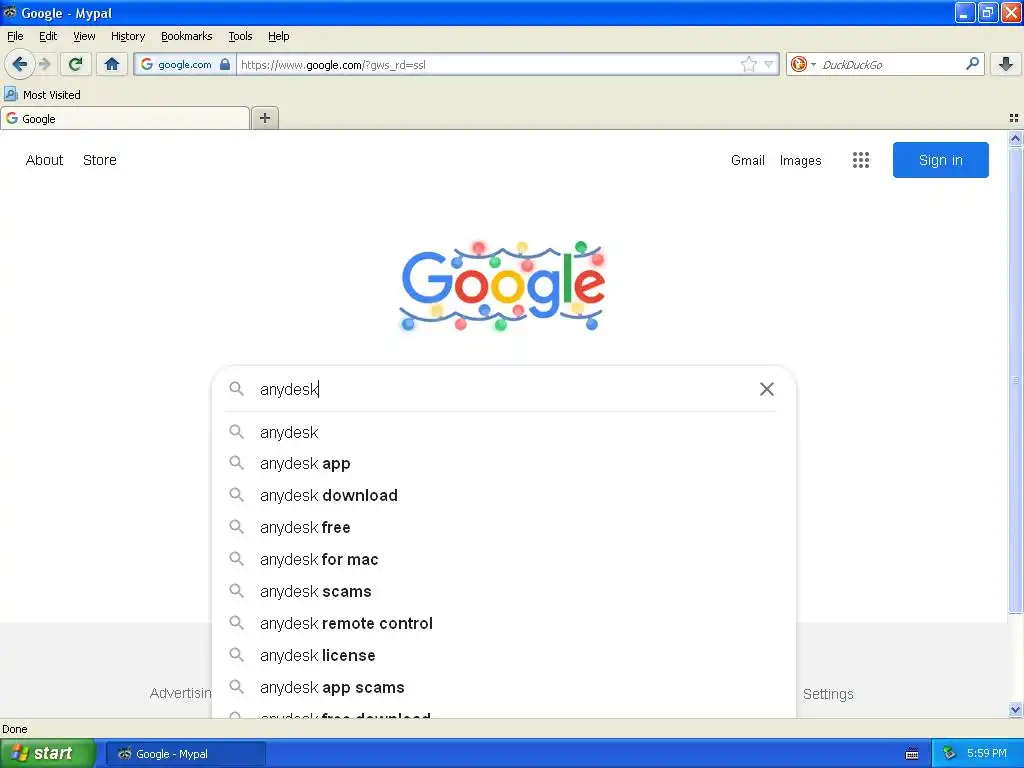Click the scrollbar down arrow
Viewport: 1024px width, 768px height.
[x=1015, y=709]
